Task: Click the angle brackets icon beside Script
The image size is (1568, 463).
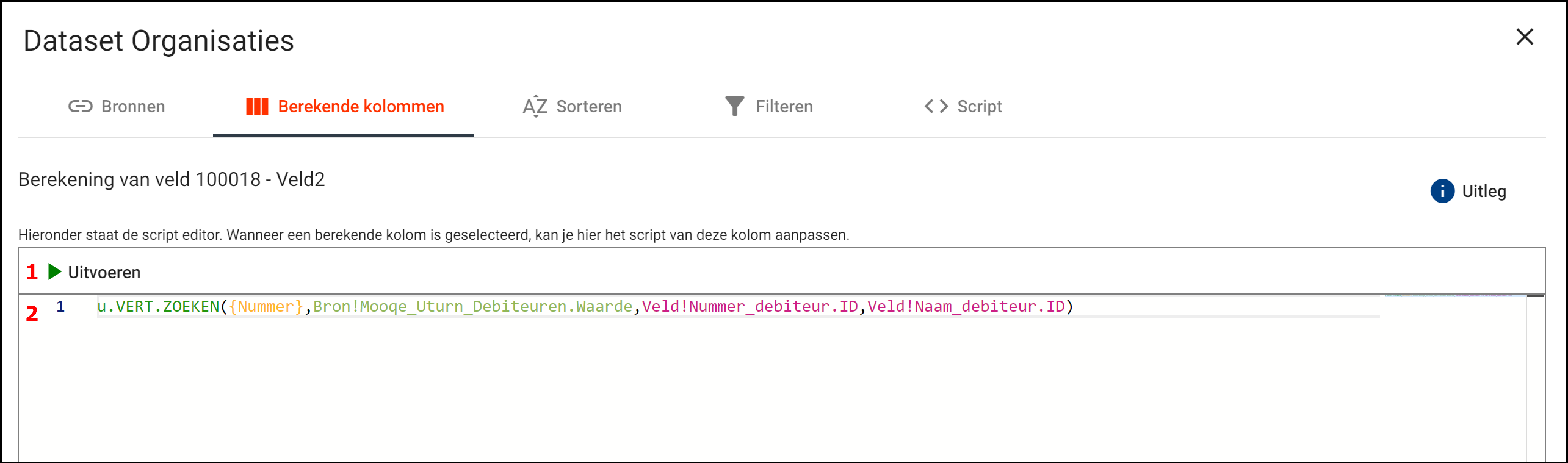Action: 936,107
